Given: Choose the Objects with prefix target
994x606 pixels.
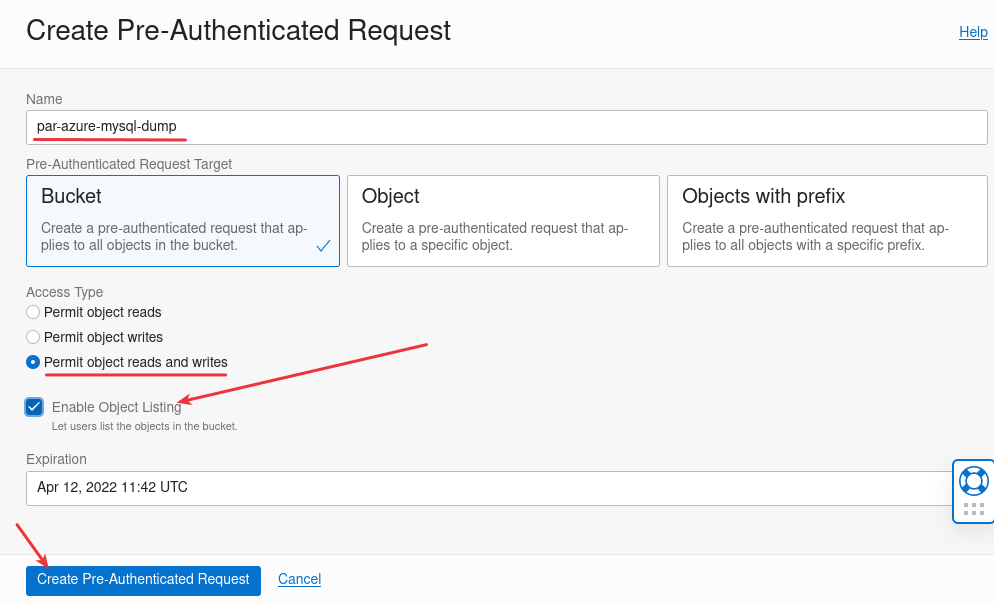Looking at the screenshot, I should 827,221.
